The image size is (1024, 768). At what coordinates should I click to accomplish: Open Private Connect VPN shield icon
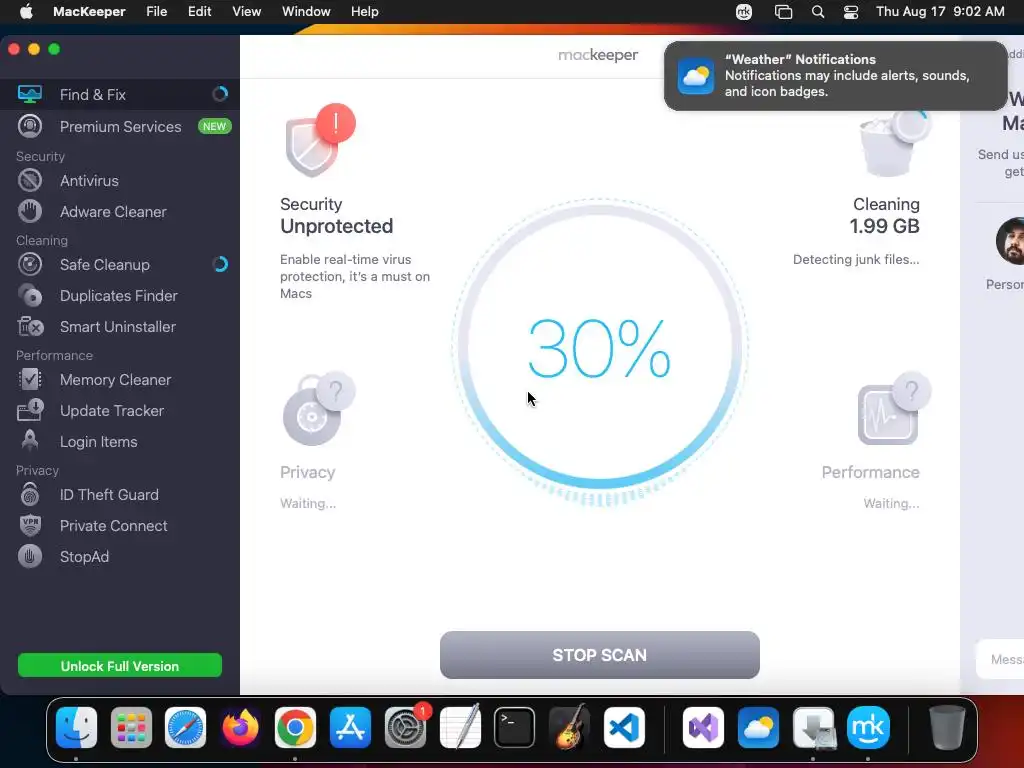pyautogui.click(x=30, y=526)
